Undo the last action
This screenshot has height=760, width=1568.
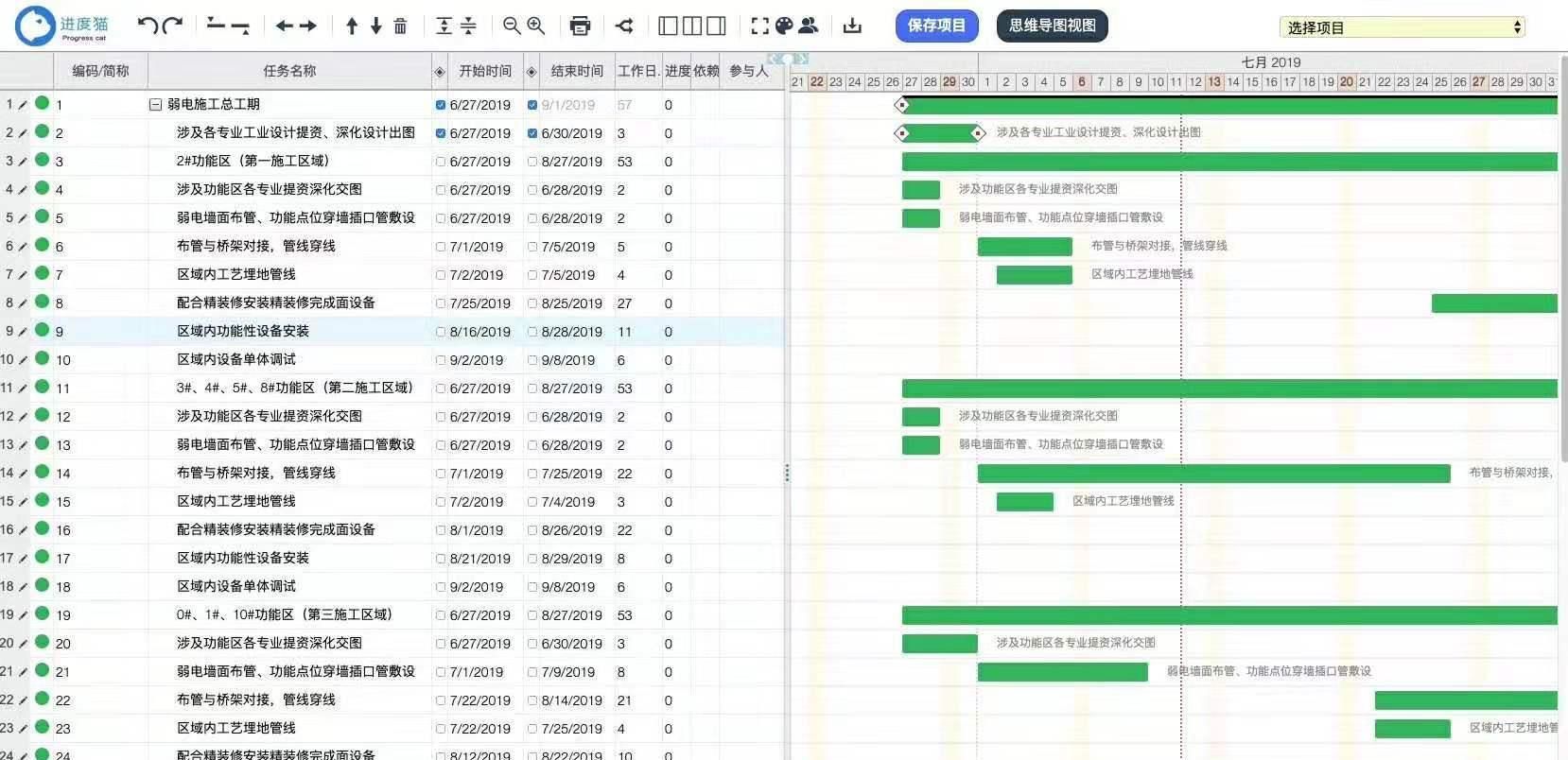[x=148, y=26]
